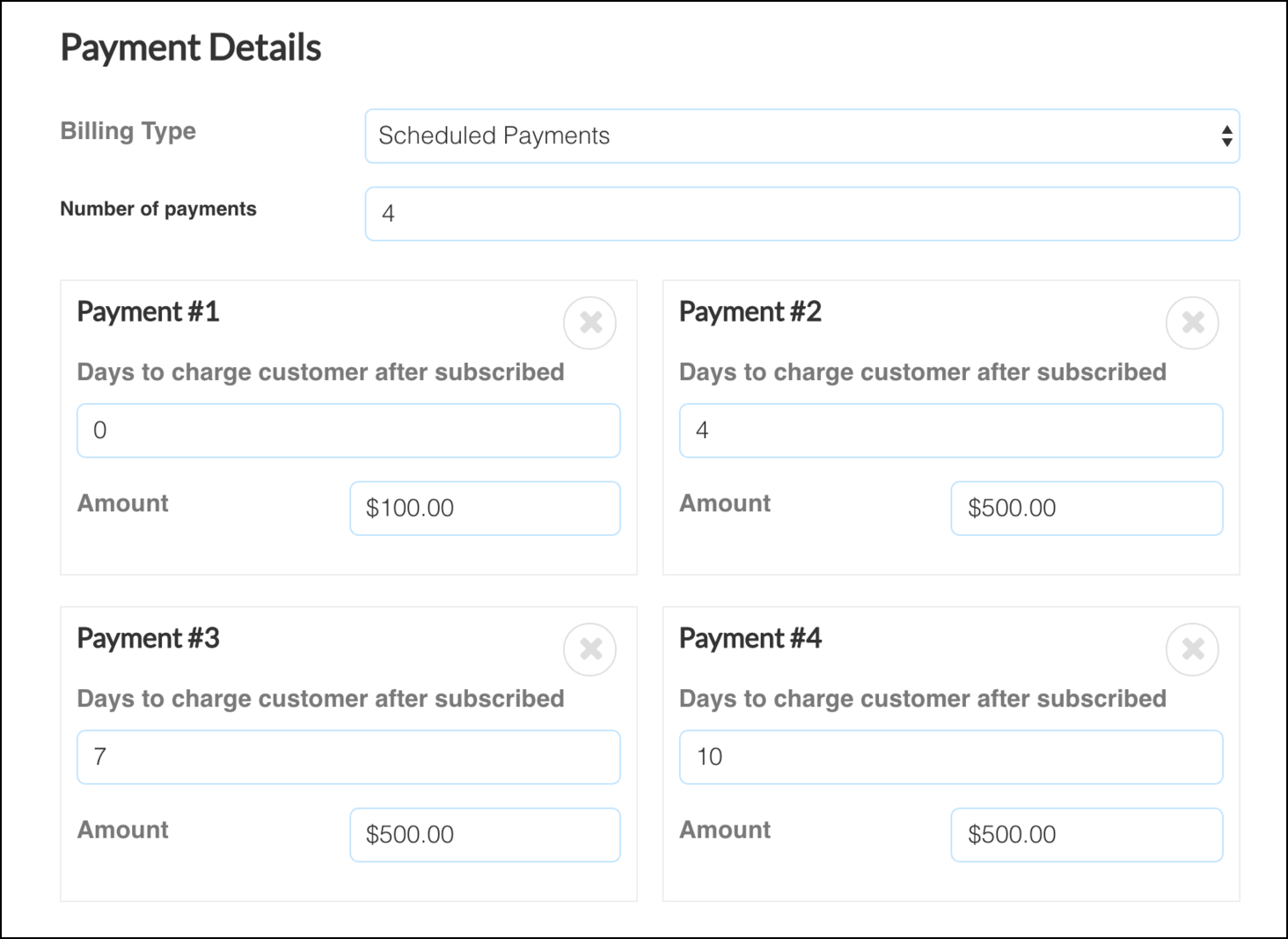Edit Payment #4 days to charge field

pyautogui.click(x=950, y=757)
